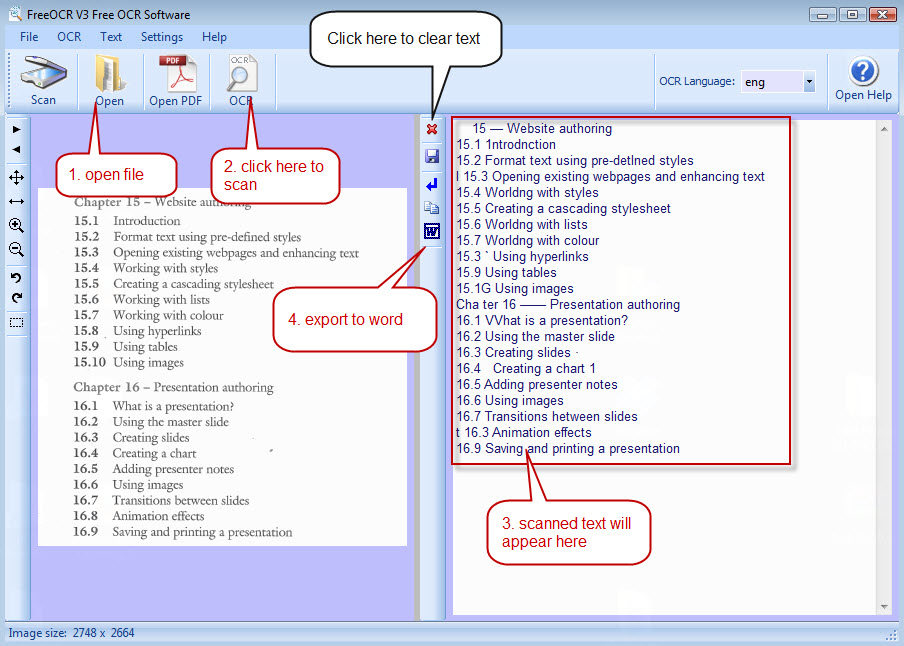Save the text using the floppy disk icon
This screenshot has height=646, width=904.
coord(432,156)
